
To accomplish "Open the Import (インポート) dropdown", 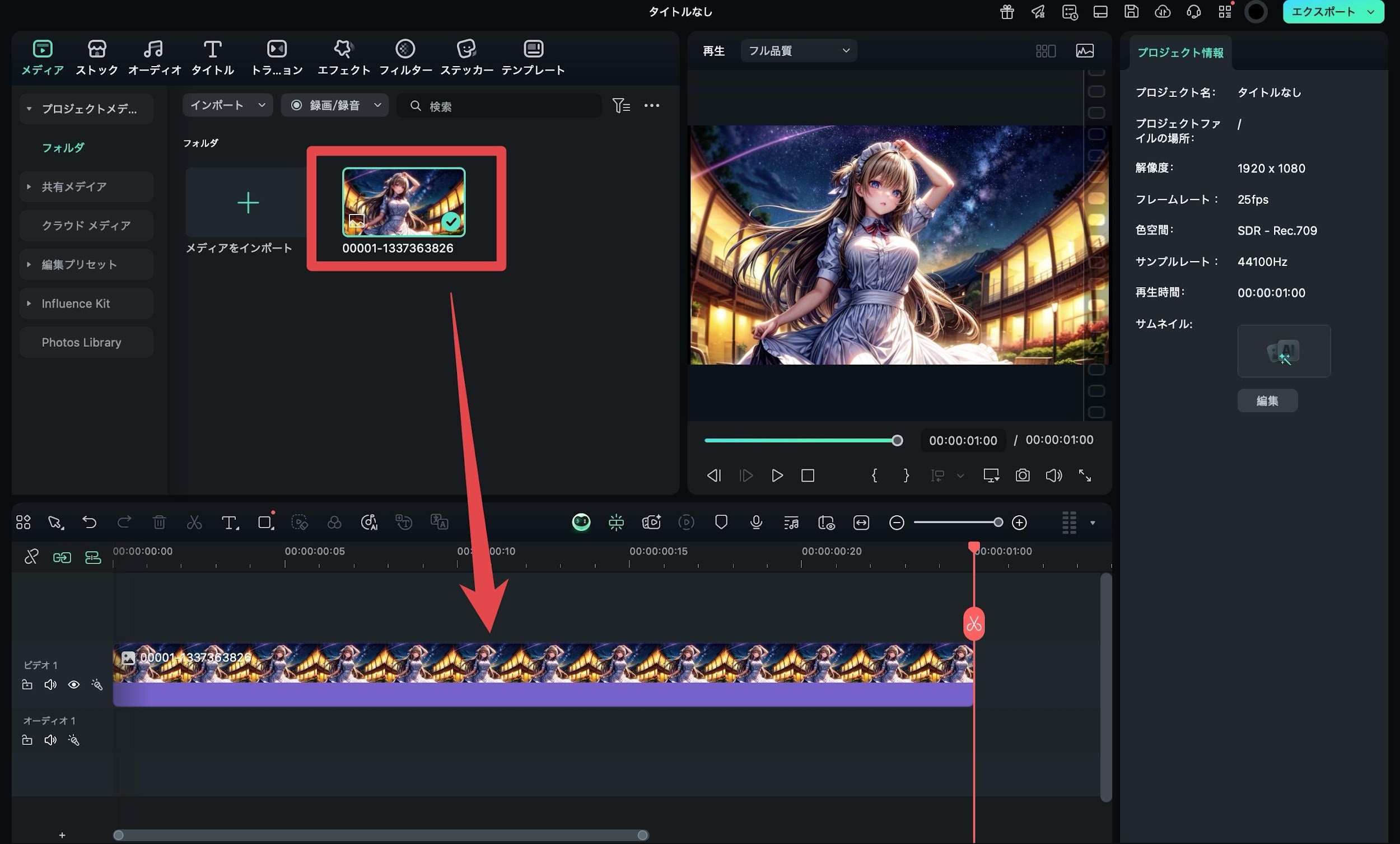I will tap(227, 105).
